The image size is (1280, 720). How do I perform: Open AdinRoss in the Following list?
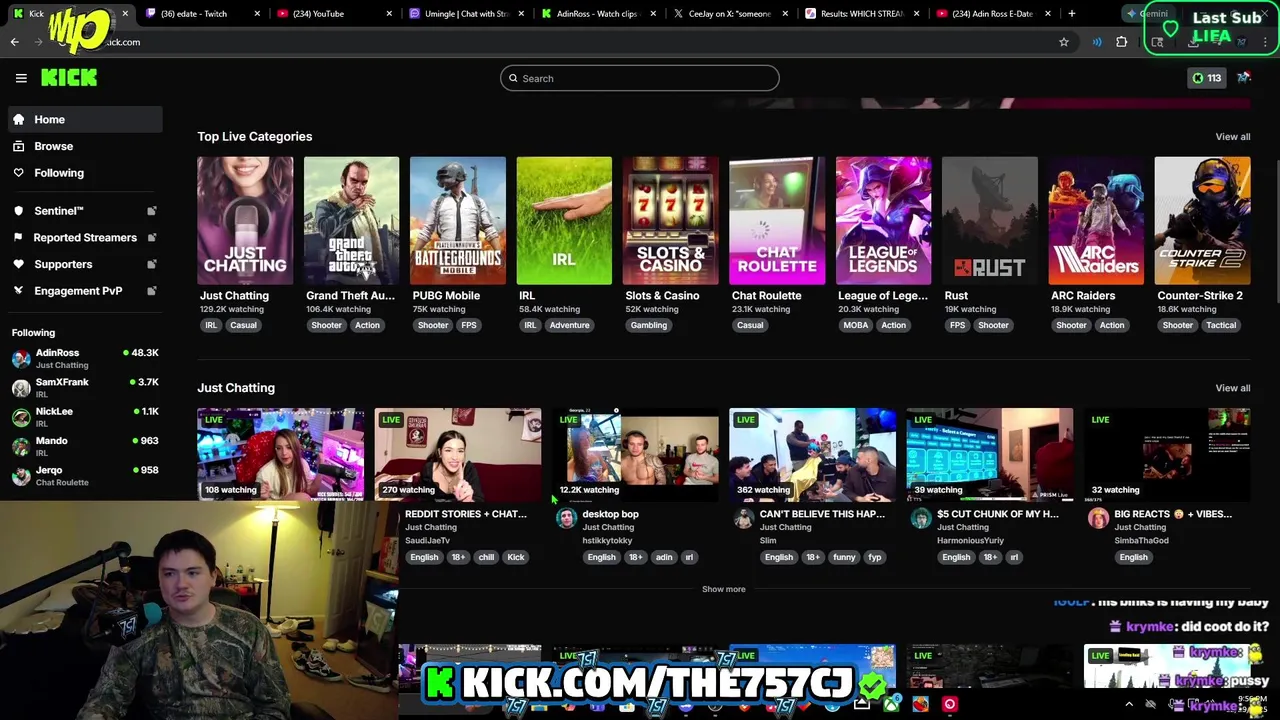coord(85,358)
